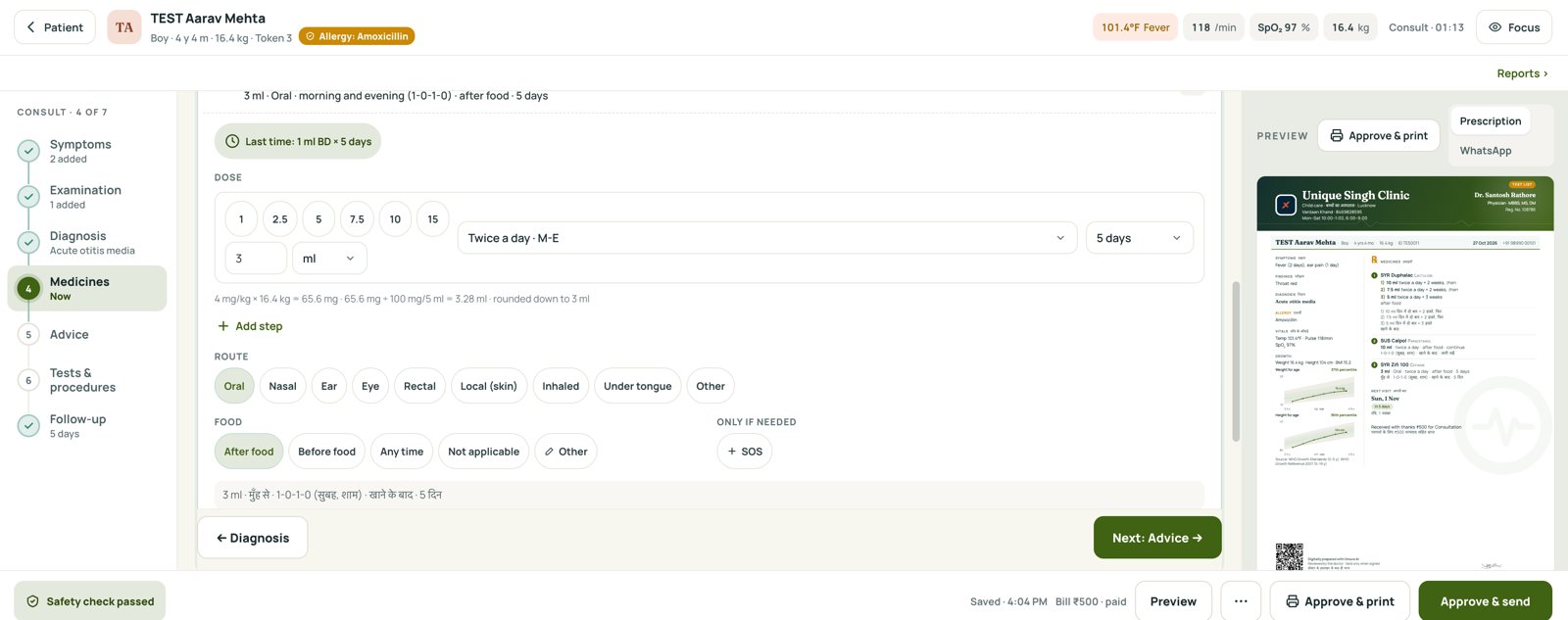This screenshot has height=620, width=1568.
Task: Add an SOS only-if-needed option
Action: pyautogui.click(x=745, y=452)
